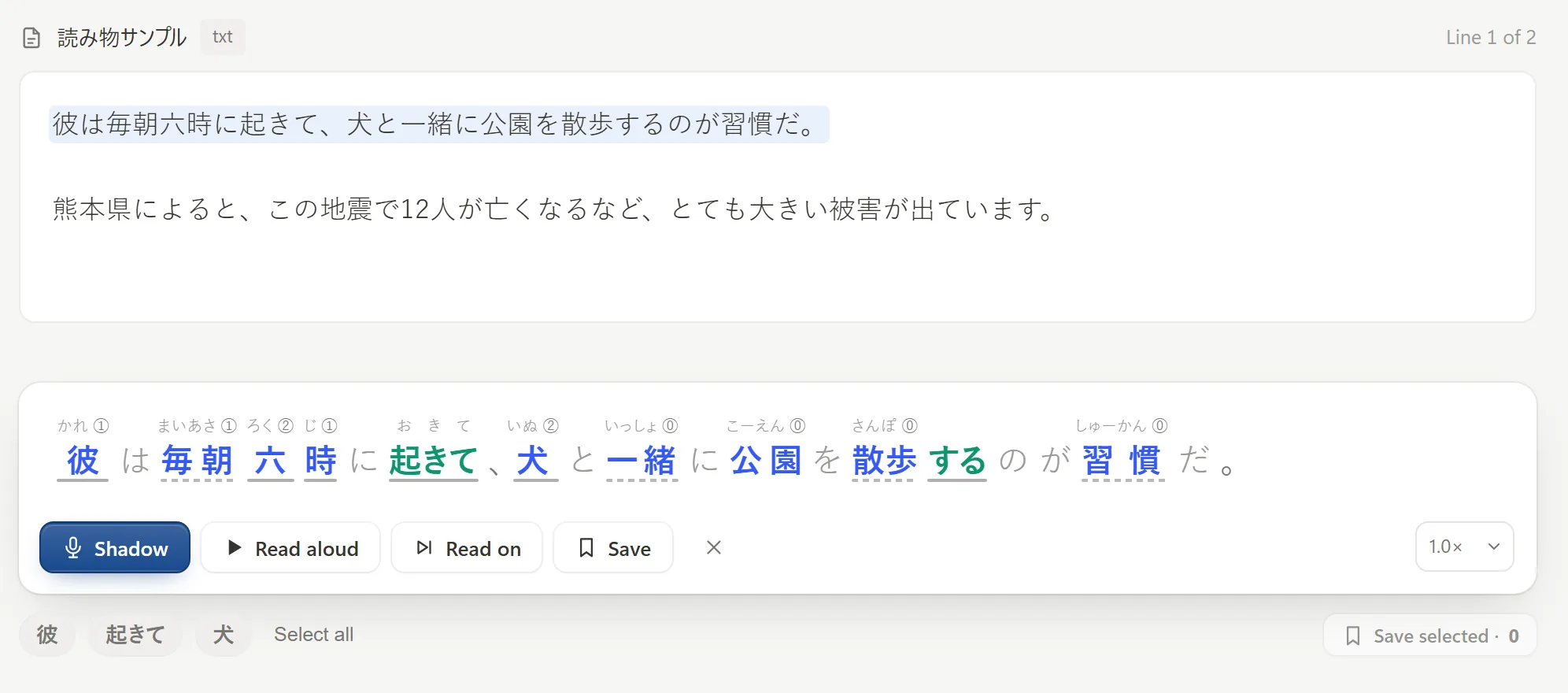Close the sentence panel with X icon

714,547
